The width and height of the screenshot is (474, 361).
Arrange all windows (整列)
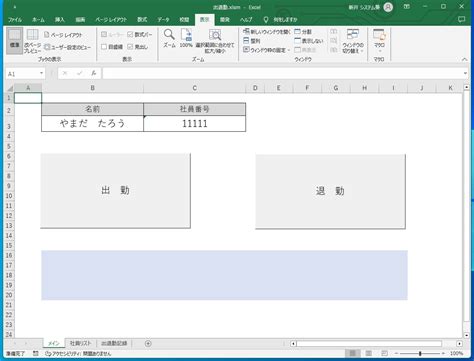tap(252, 41)
